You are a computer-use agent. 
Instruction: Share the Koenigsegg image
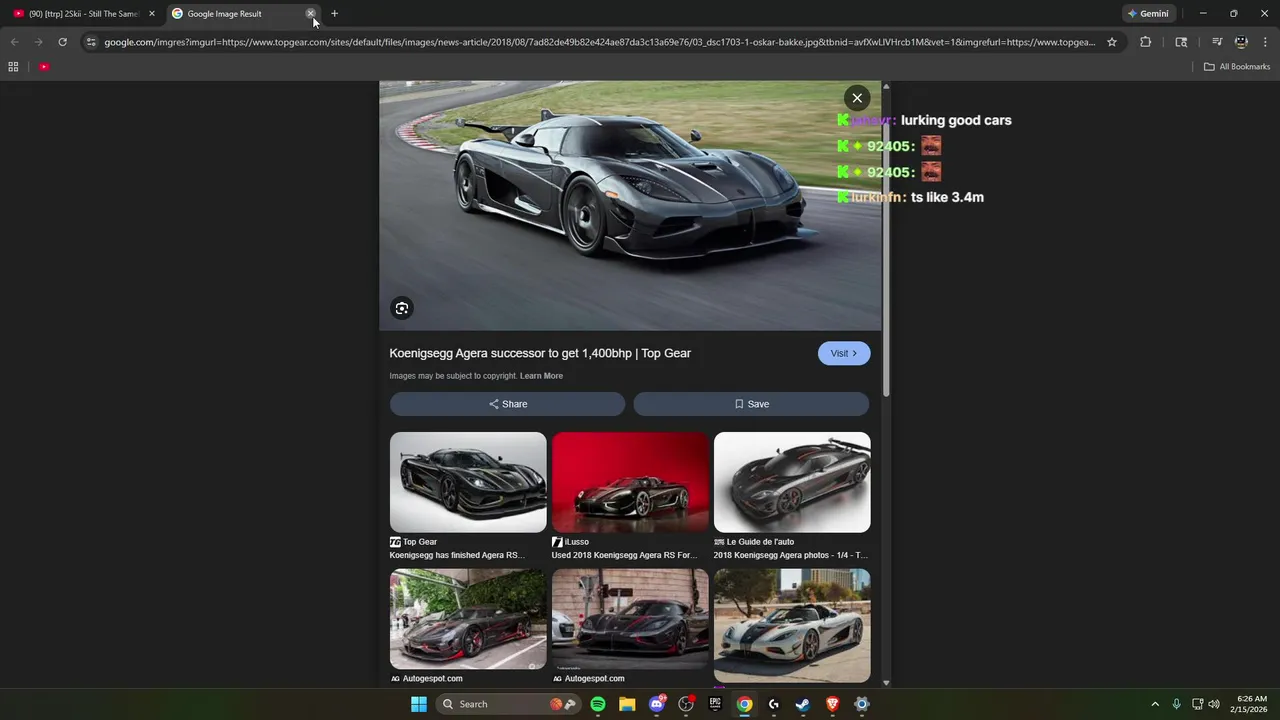507,404
